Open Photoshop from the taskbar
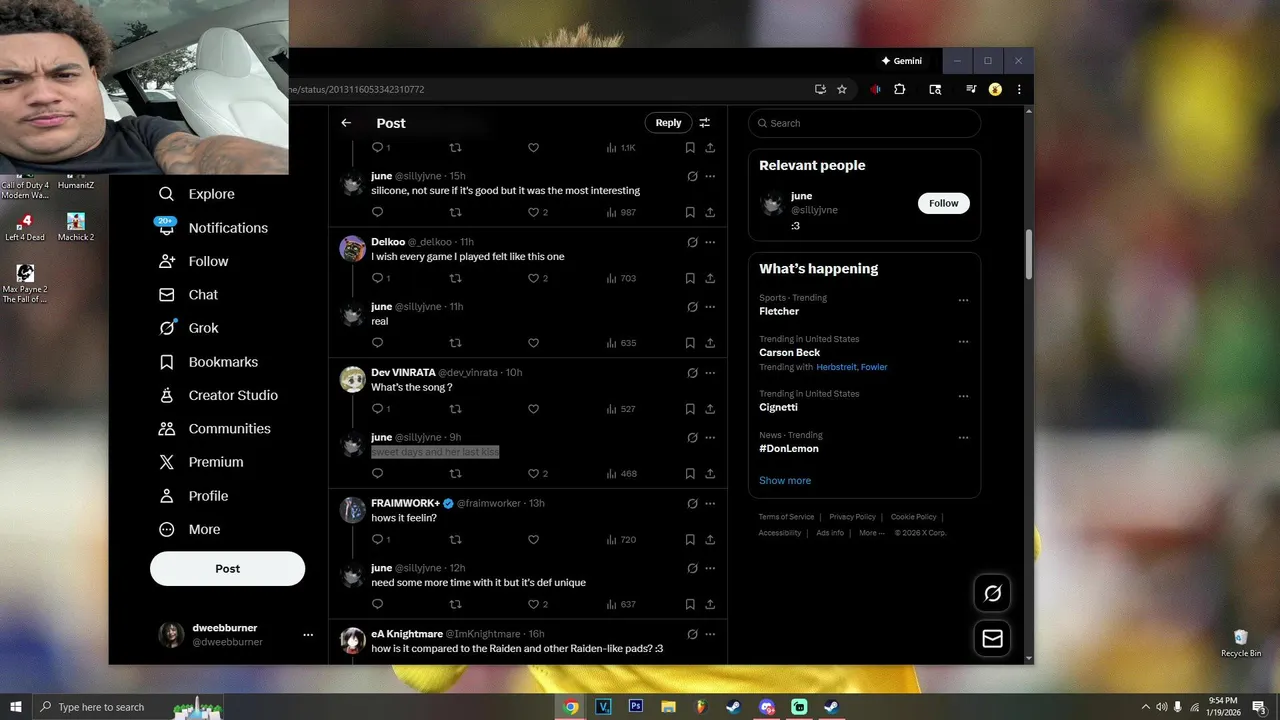Viewport: 1280px width, 720px height. (635, 707)
